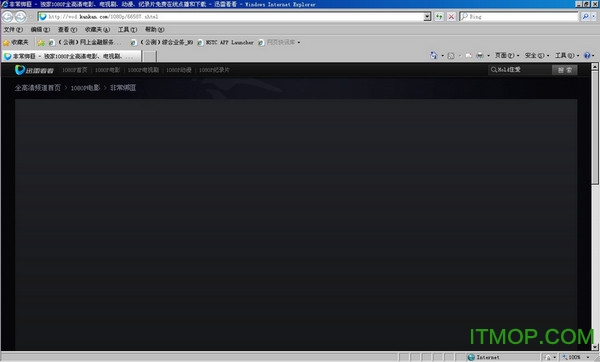This screenshot has width=600, height=362.
Task: Open the 文件 (File) menu
Action: pos(13,29)
